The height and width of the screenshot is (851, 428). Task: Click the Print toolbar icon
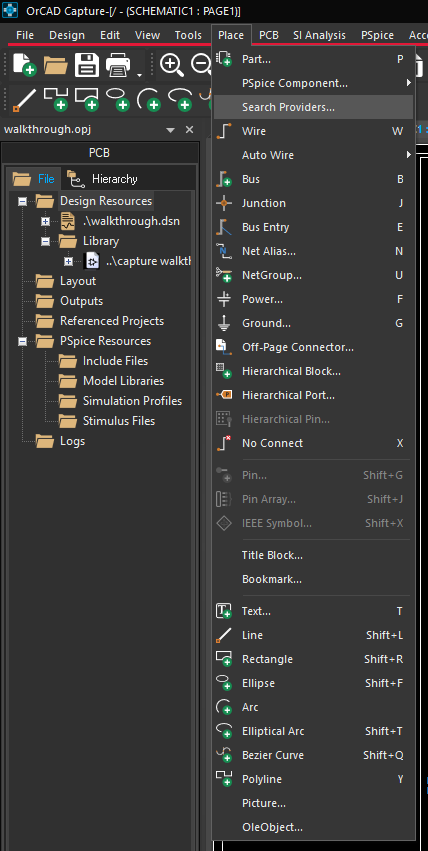(118, 65)
